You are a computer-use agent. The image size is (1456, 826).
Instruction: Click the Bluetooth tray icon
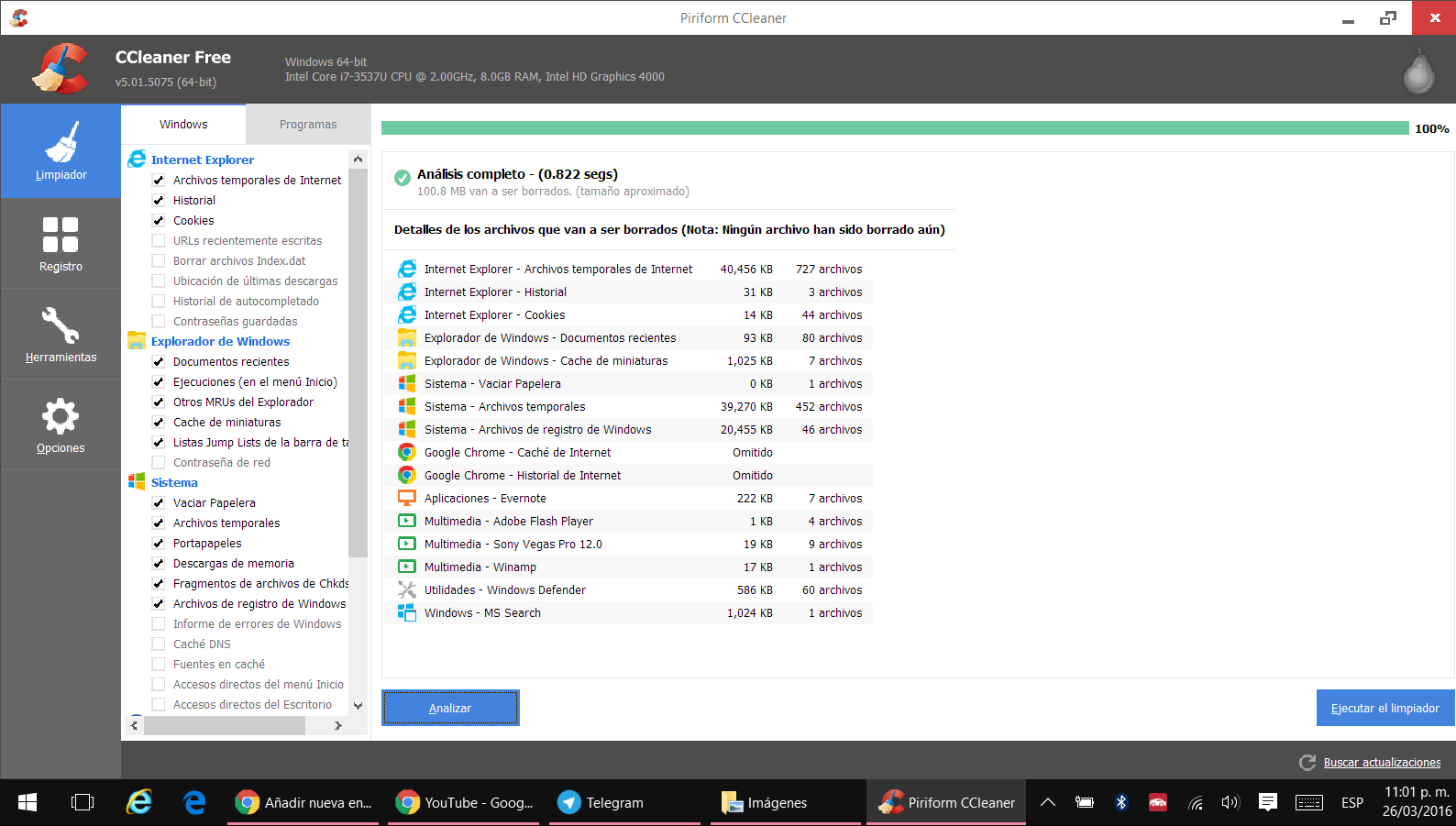click(x=1120, y=803)
